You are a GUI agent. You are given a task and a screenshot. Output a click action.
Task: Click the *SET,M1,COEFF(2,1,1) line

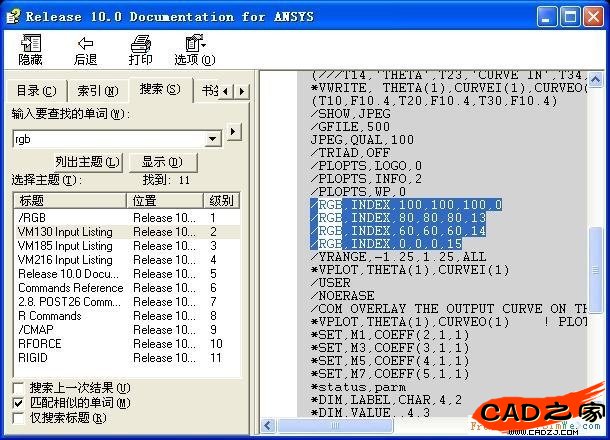tap(390, 335)
